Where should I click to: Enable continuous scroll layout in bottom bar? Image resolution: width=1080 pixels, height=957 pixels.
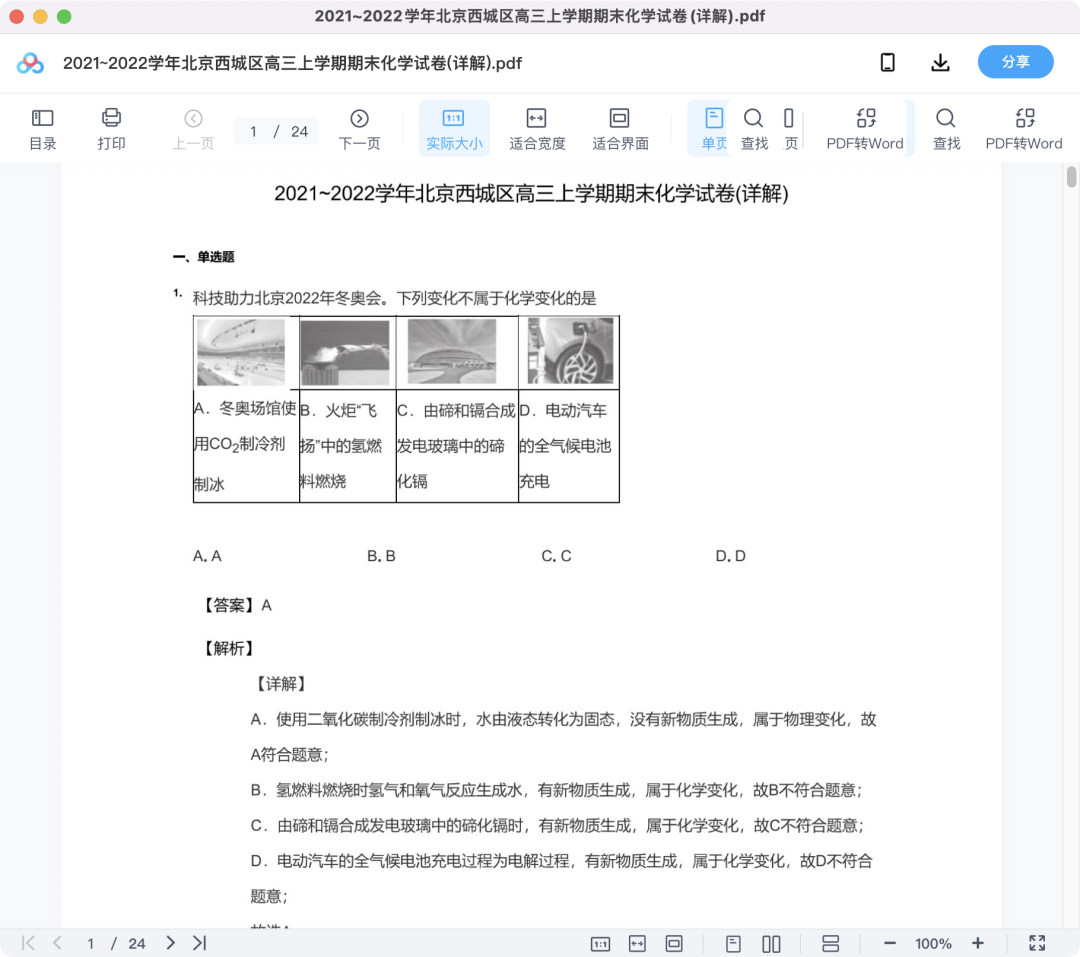831,943
